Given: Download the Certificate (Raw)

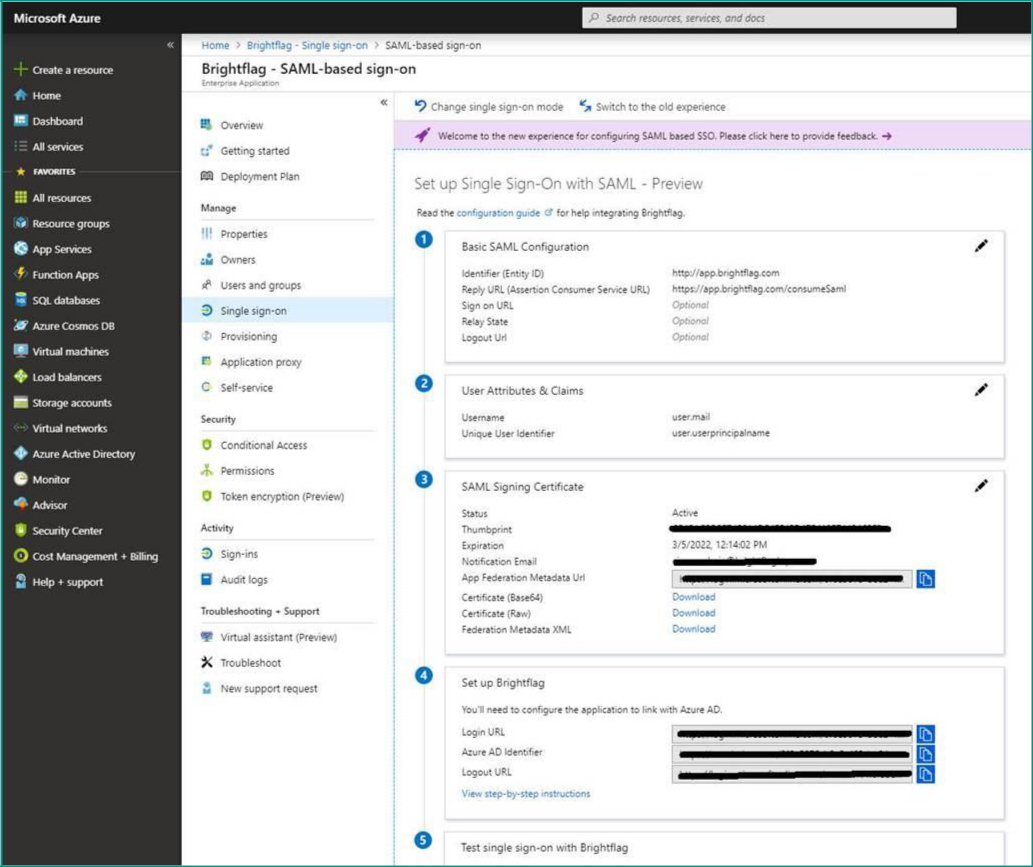Looking at the screenshot, I should [693, 613].
